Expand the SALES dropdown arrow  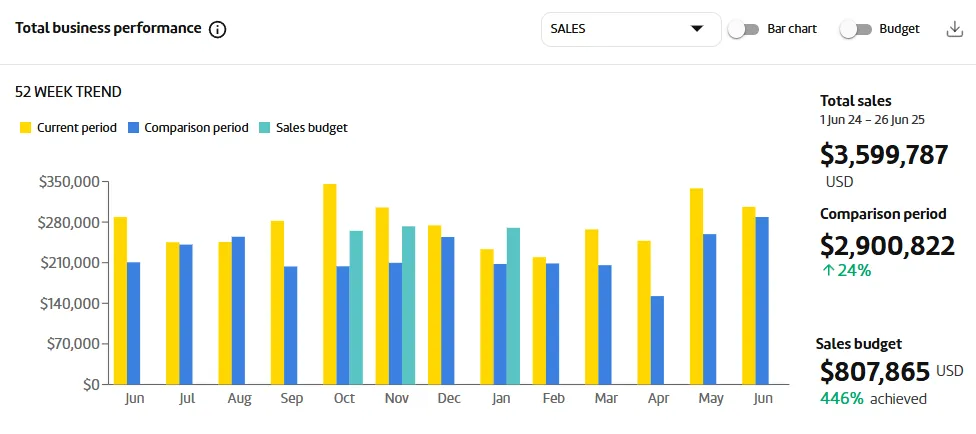tap(697, 29)
